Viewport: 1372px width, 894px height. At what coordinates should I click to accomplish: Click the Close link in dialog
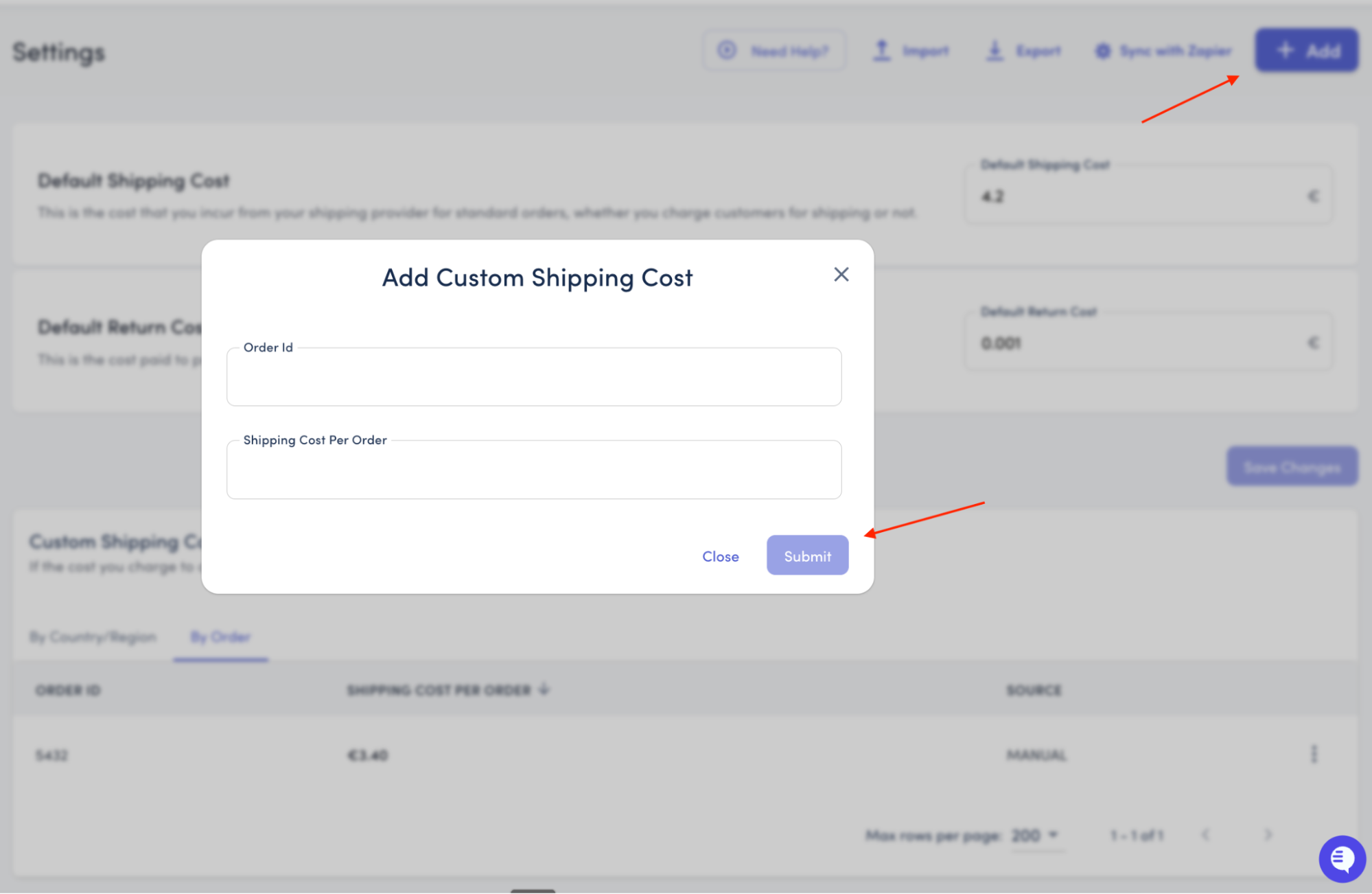720,556
